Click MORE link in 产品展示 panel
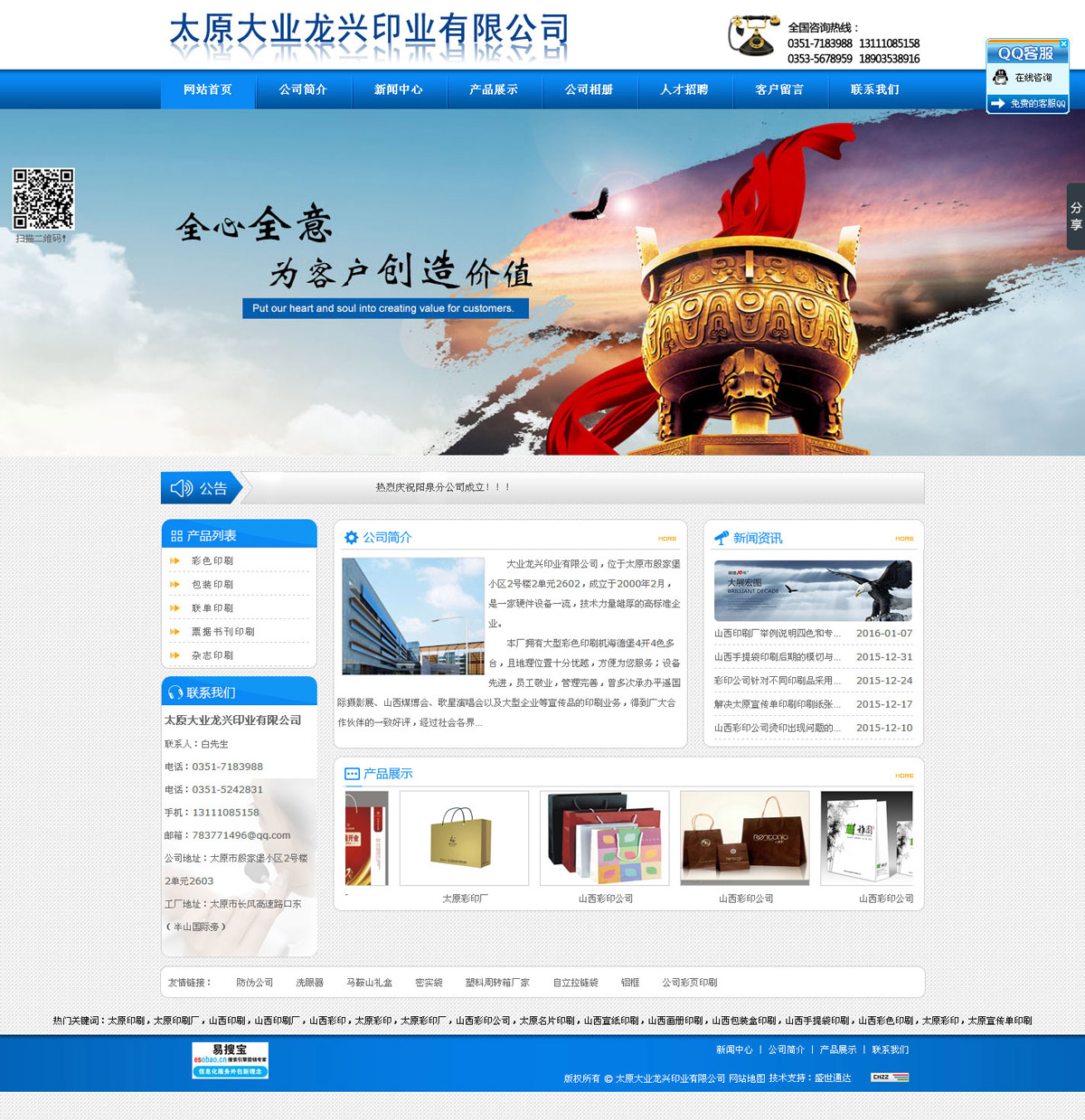 (904, 776)
